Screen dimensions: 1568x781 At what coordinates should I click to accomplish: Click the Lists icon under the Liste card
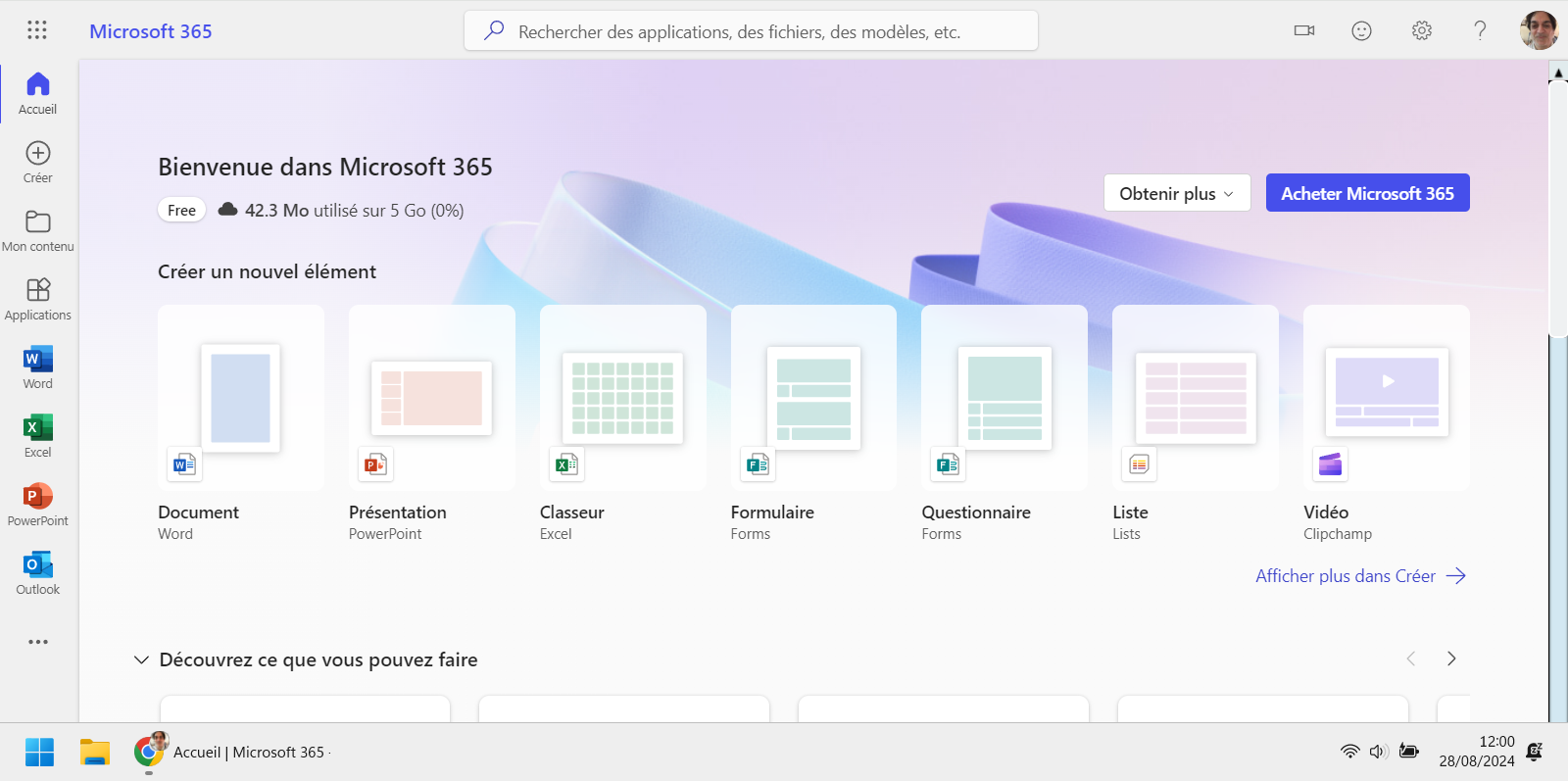point(1139,464)
